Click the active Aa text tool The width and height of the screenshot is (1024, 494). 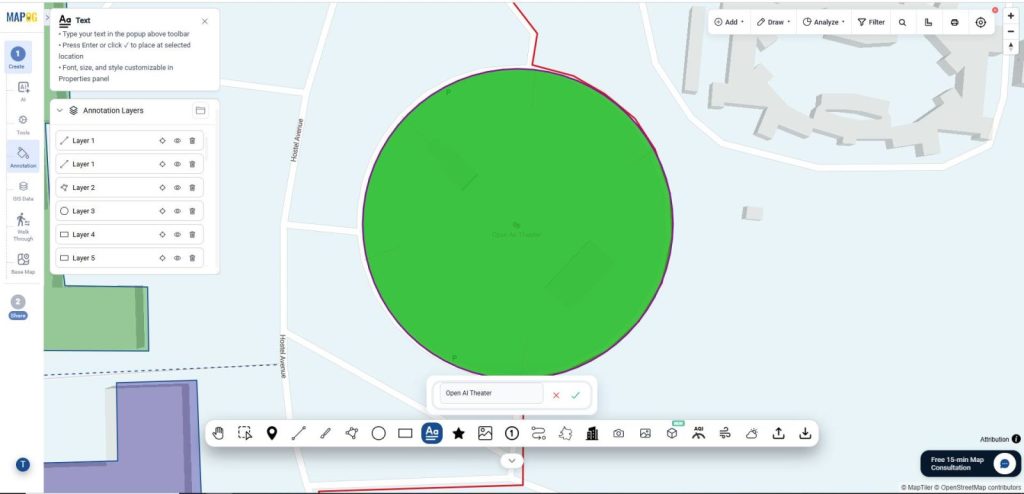(432, 433)
